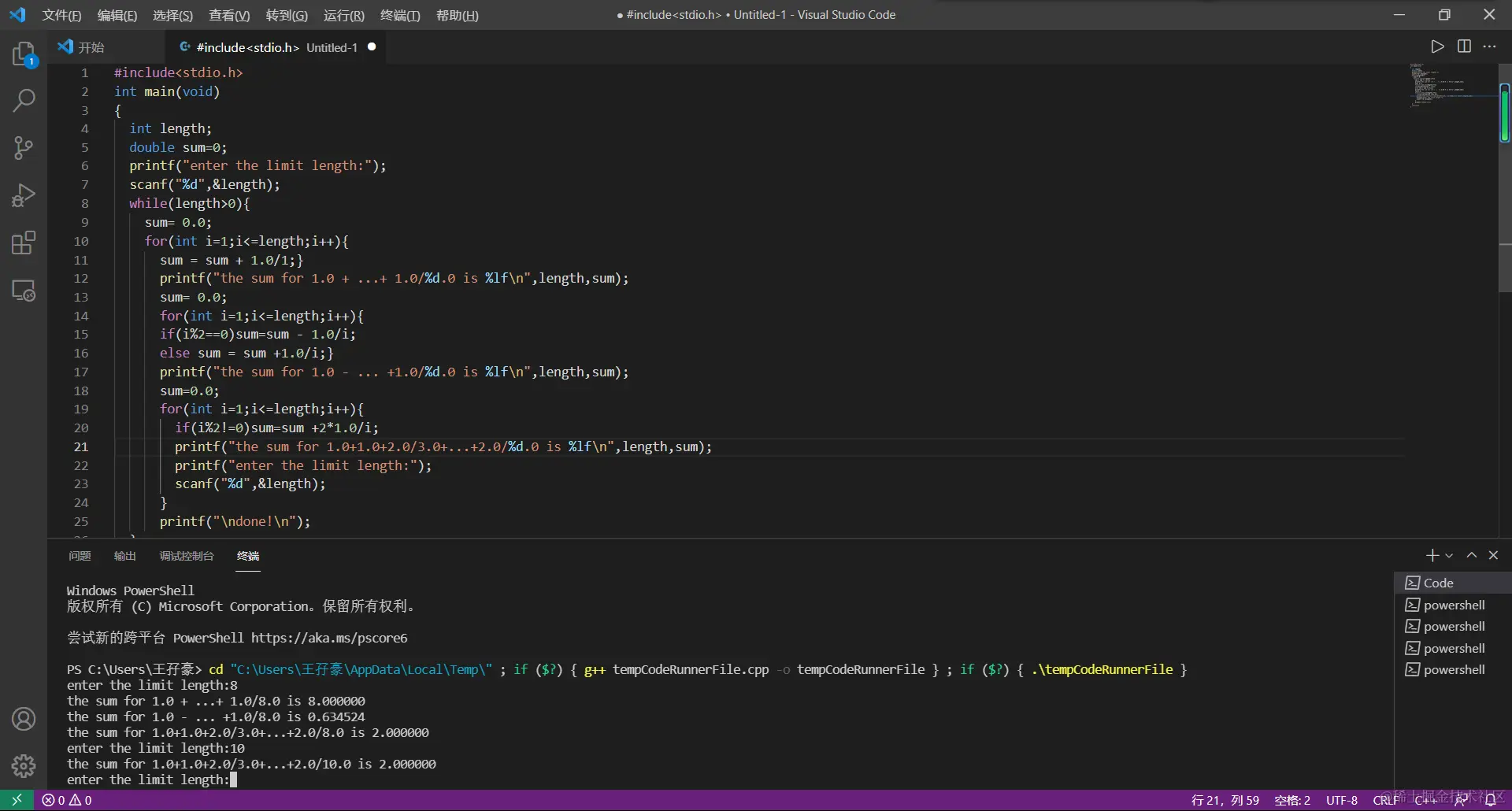
Task: Click the Run Code play button
Action: coord(1437,46)
